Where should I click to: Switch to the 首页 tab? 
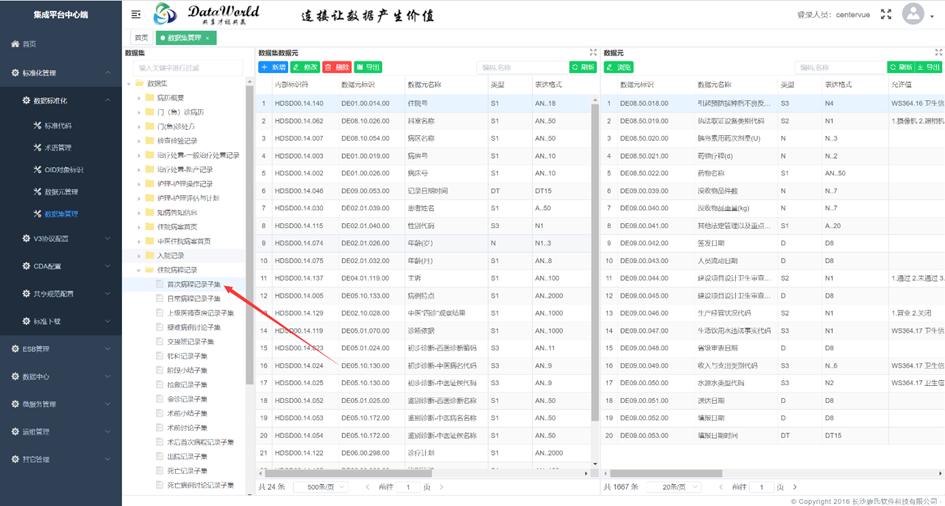tap(141, 38)
